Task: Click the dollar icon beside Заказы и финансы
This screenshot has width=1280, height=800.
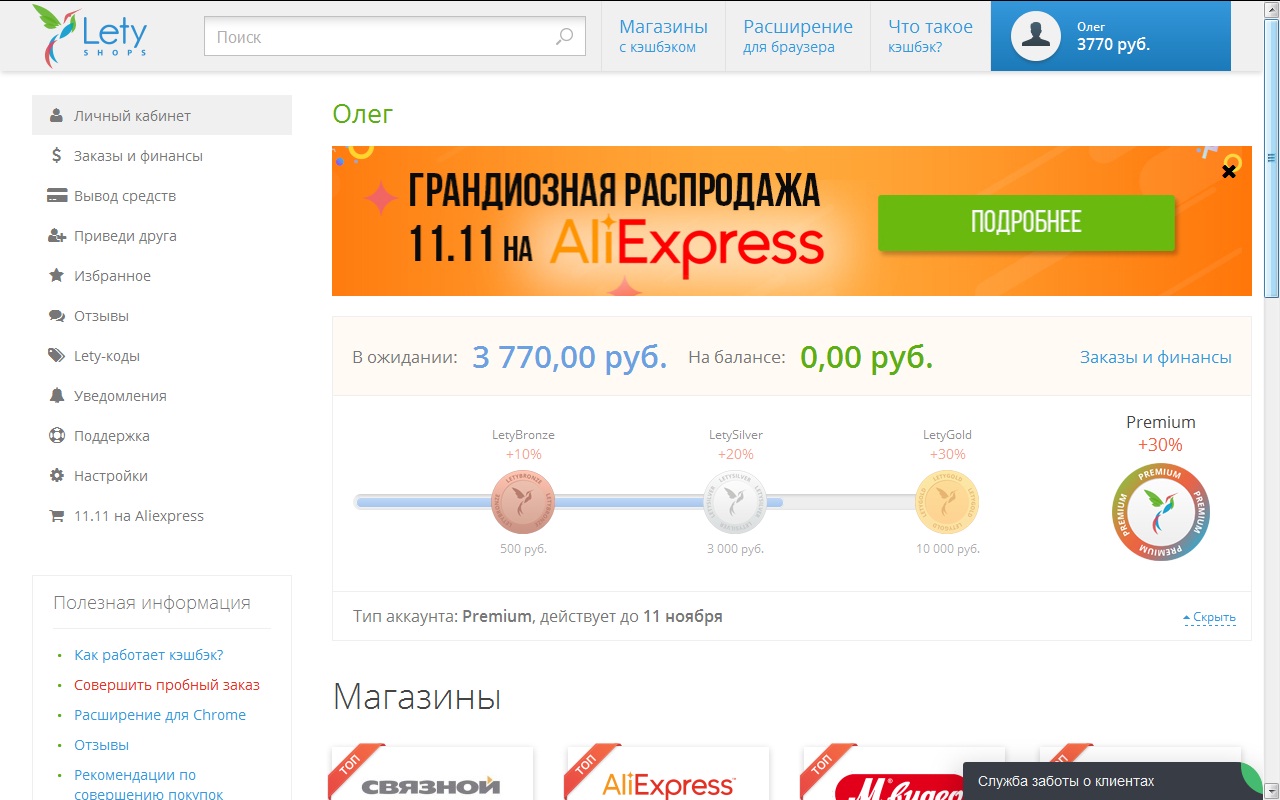Action: coord(57,155)
